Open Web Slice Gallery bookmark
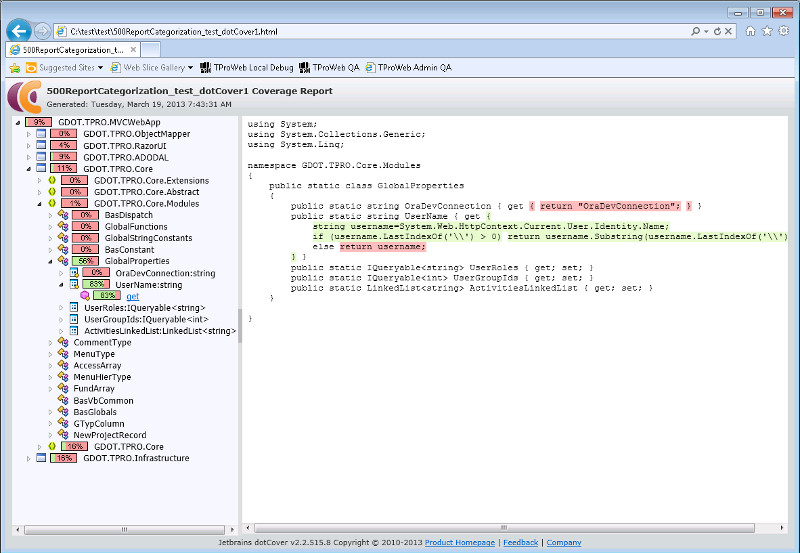Screen dimensions: 800x553 tap(152, 67)
